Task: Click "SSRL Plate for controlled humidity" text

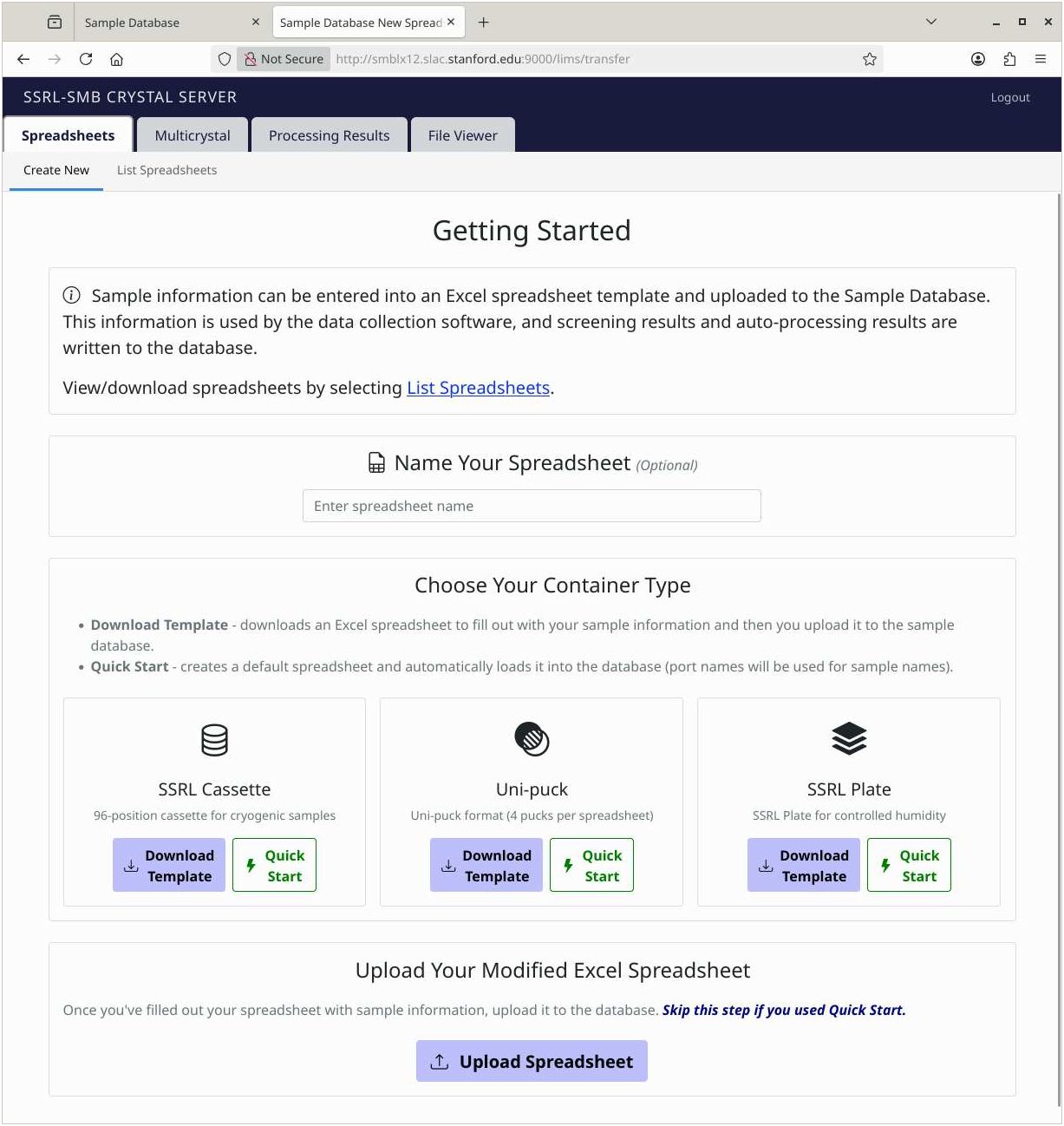Action: [849, 815]
